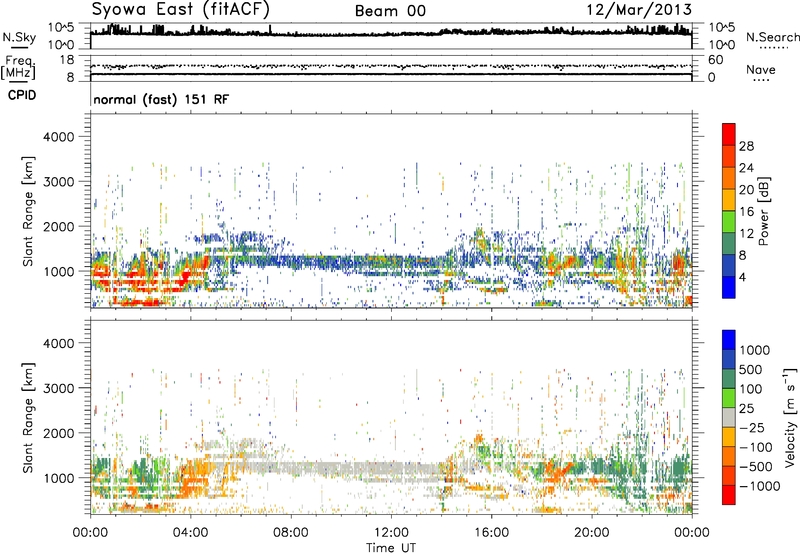Screen dimensions: 800x554
Task: Click the blue bottom segment of the Power colorbar
Action: (x=729, y=287)
